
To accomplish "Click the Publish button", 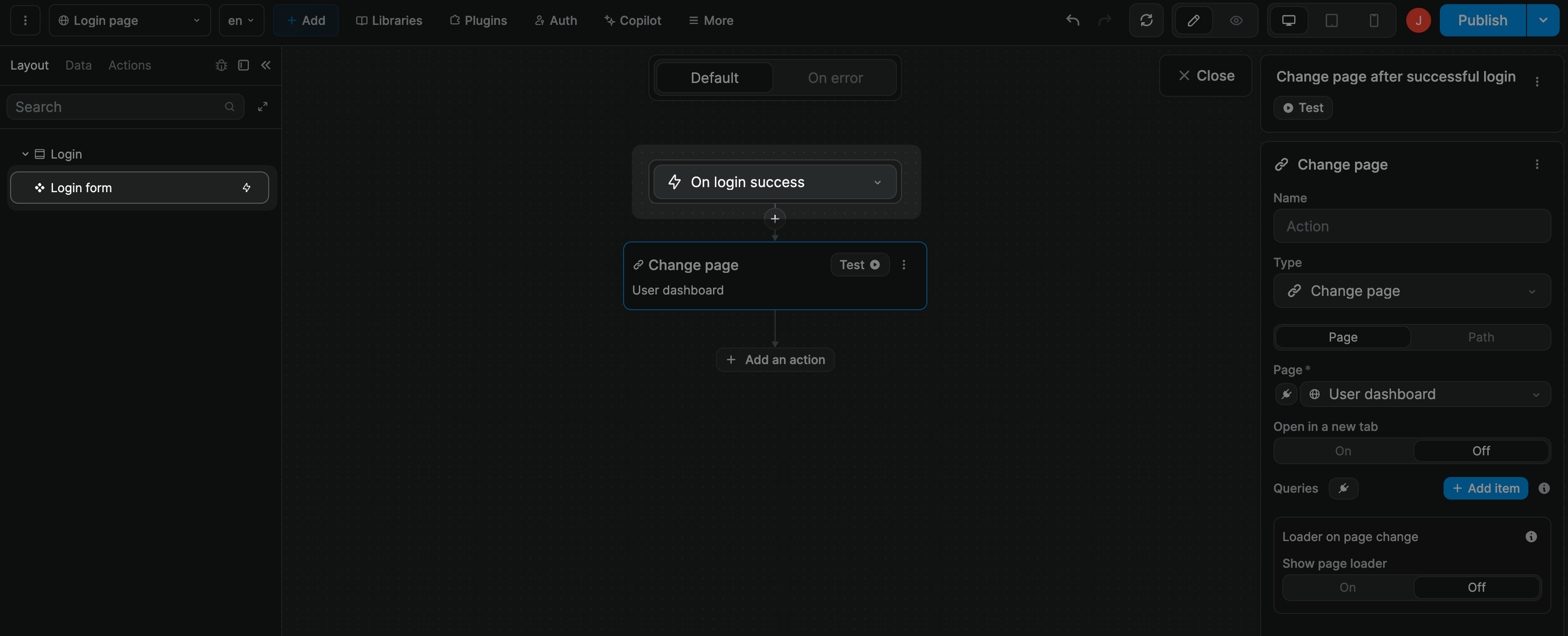I will [1482, 20].
